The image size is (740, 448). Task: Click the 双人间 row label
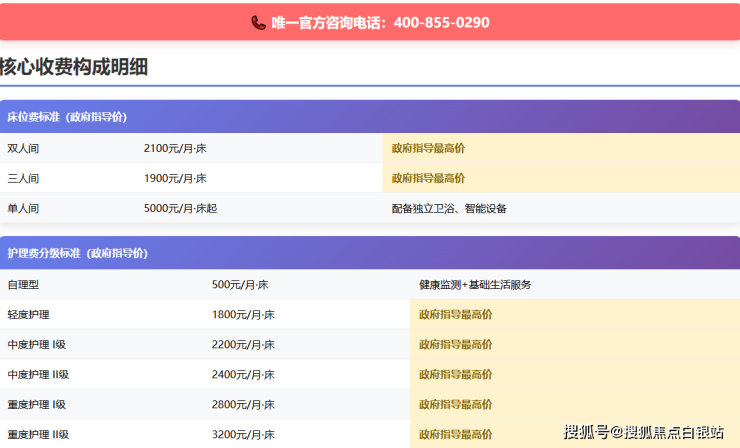[x=23, y=148]
